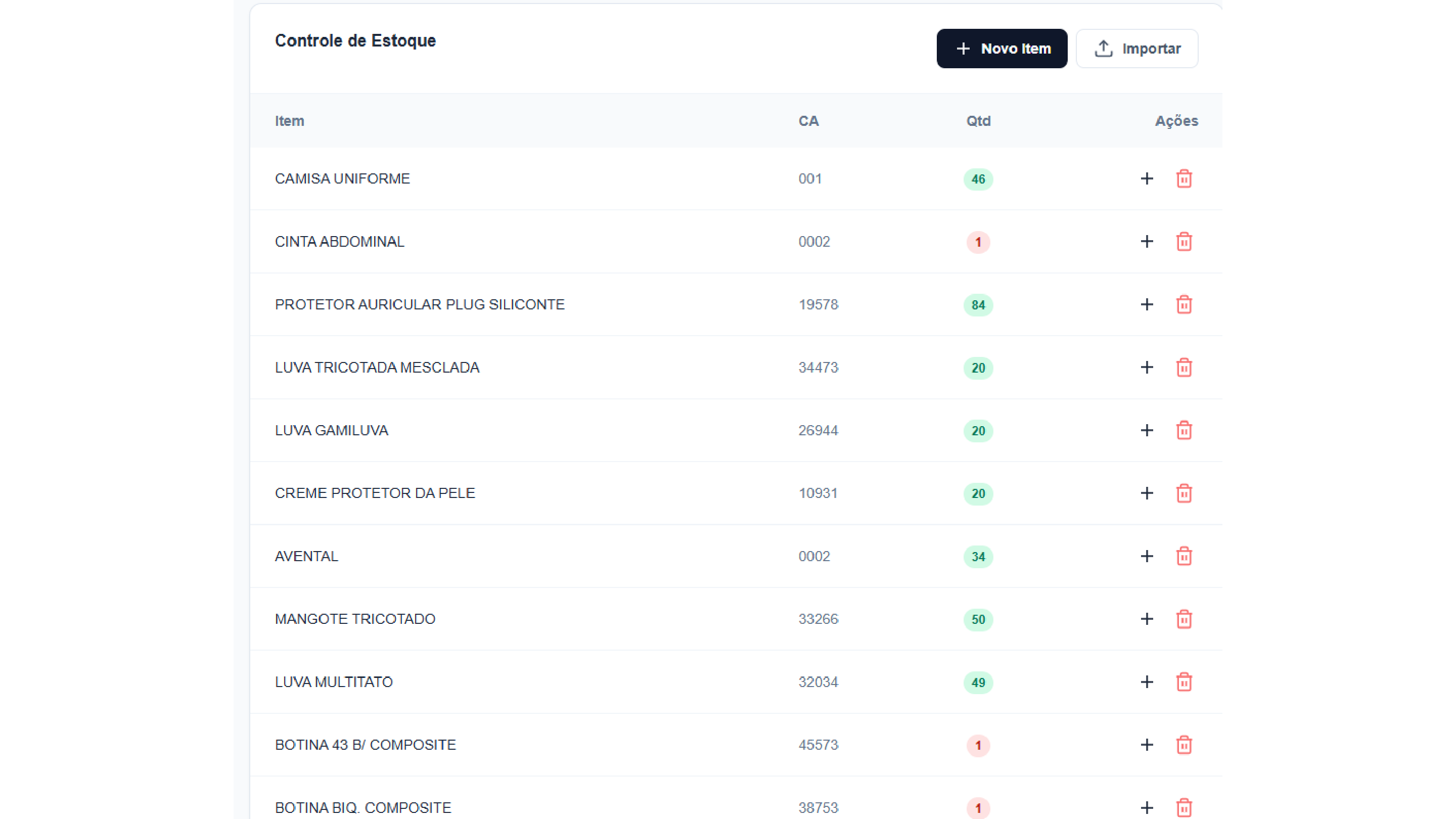Delete the PROTETOR AURICULAR PLUG SILICONTE row
The image size is (1456, 819).
[x=1184, y=305]
